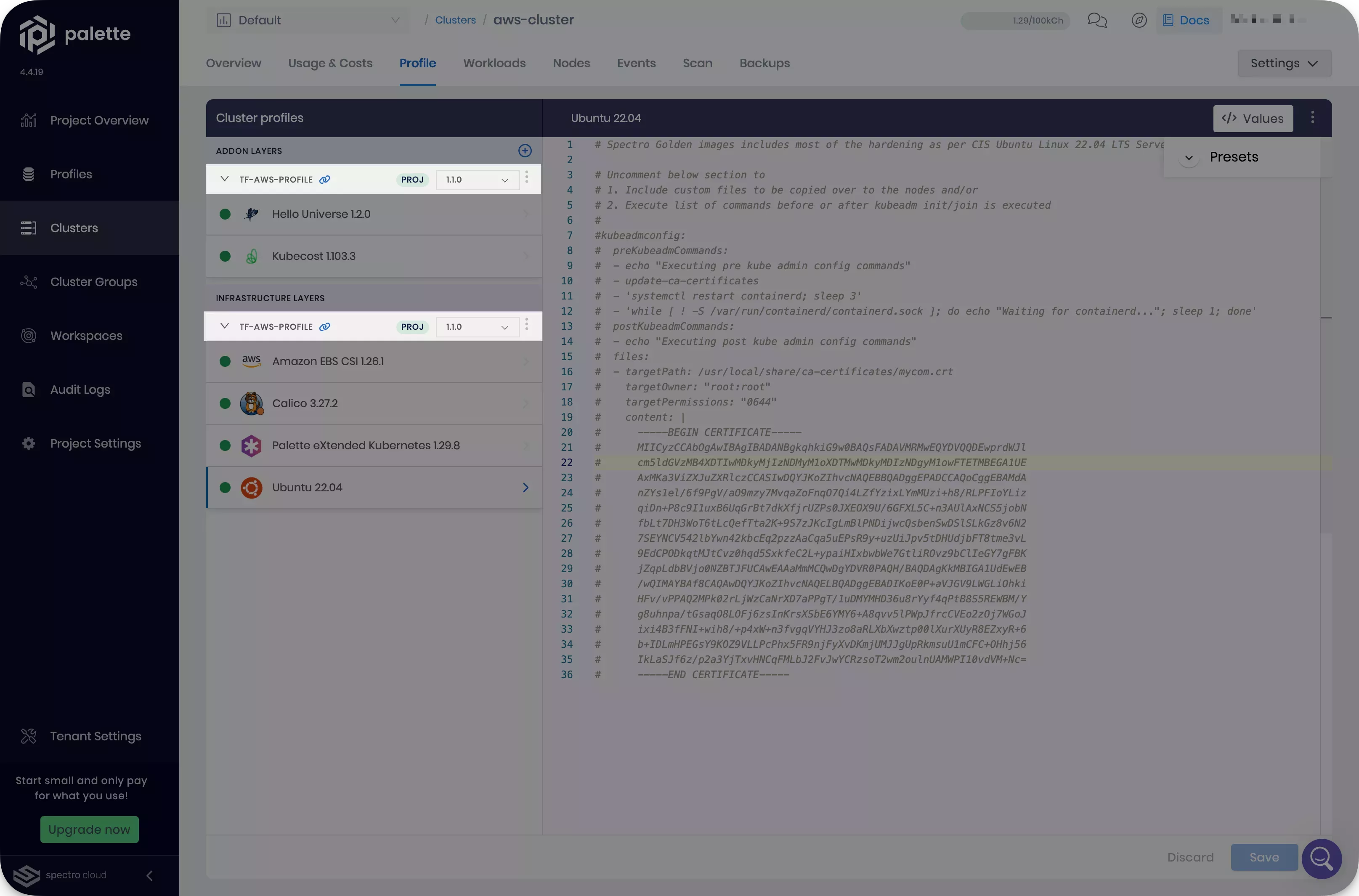This screenshot has width=1359, height=896.
Task: View Audit Logs from the sidebar
Action: pos(80,389)
